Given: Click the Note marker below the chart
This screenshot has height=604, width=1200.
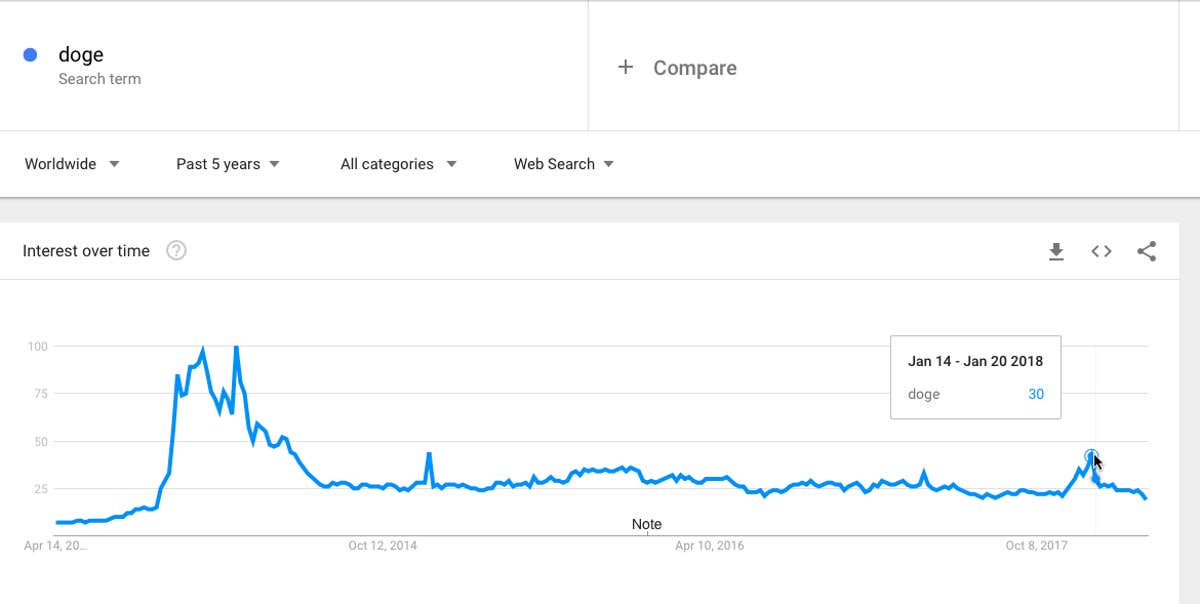Looking at the screenshot, I should click(x=646, y=523).
